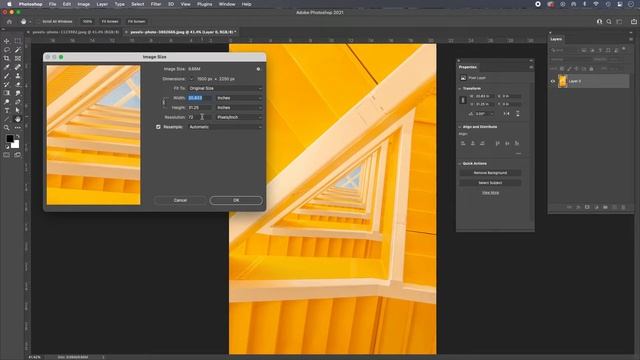Select the Brush tool
The width and height of the screenshot is (640, 360).
click(7, 76)
